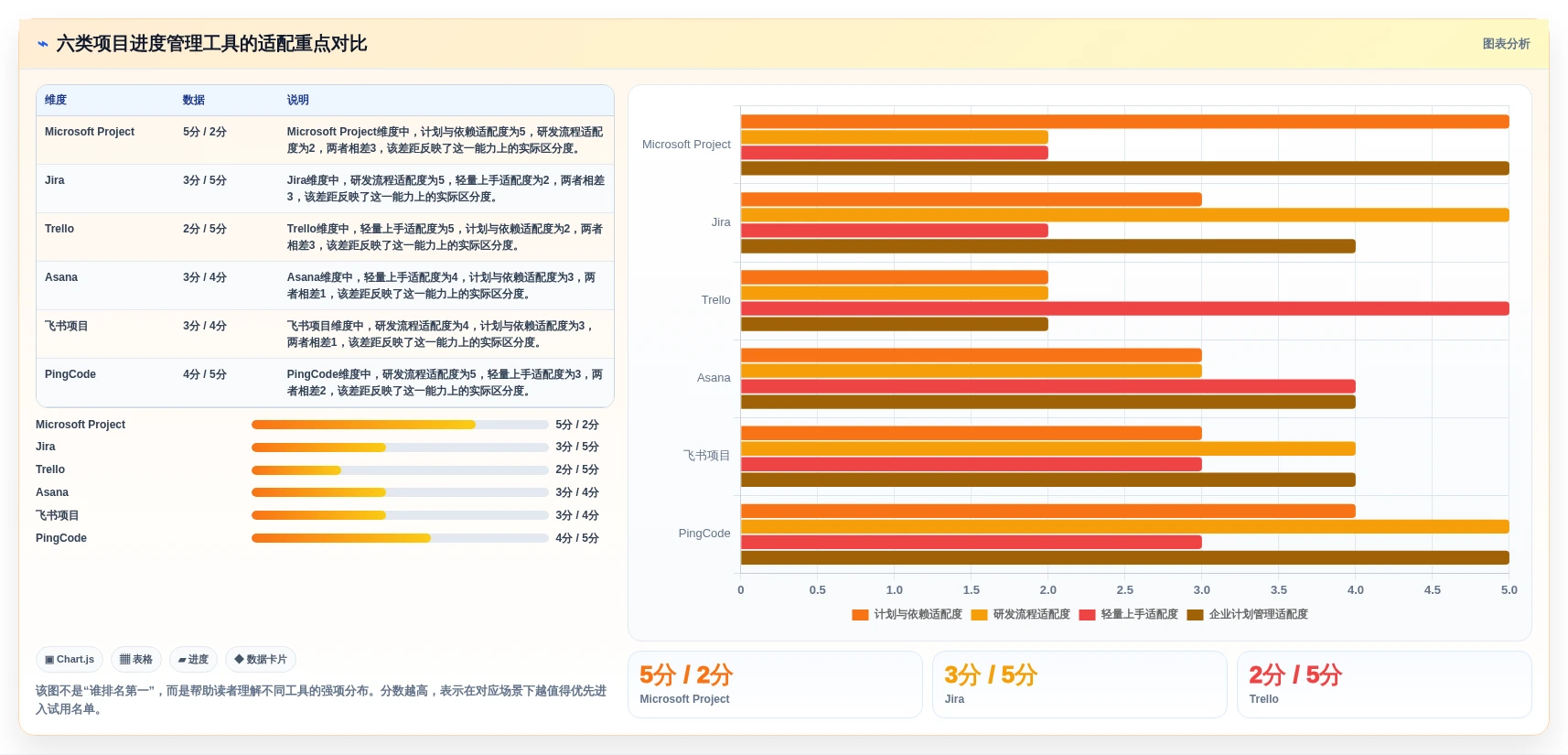Select Trello cell in the table
Screen dimensions: 1568x755
(x=59, y=229)
